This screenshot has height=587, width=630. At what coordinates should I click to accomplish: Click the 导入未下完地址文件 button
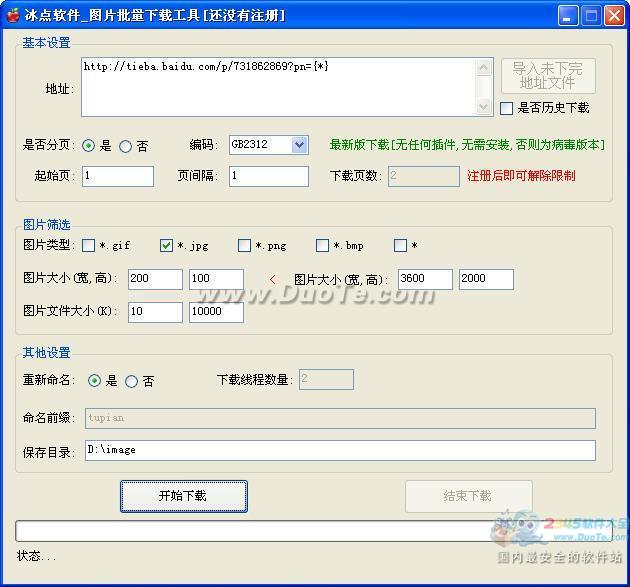point(548,76)
